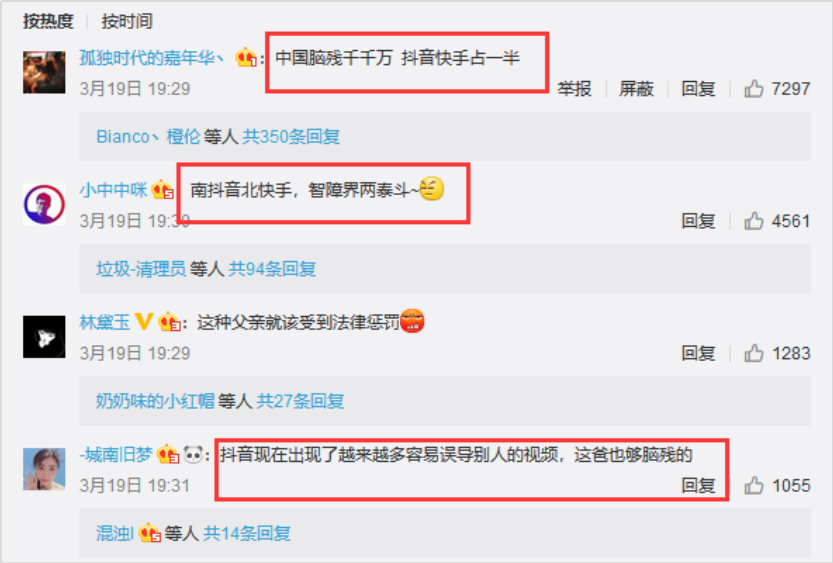Open the avatar of -城南旧梦
Image resolution: width=833 pixels, height=563 pixels.
[44, 469]
